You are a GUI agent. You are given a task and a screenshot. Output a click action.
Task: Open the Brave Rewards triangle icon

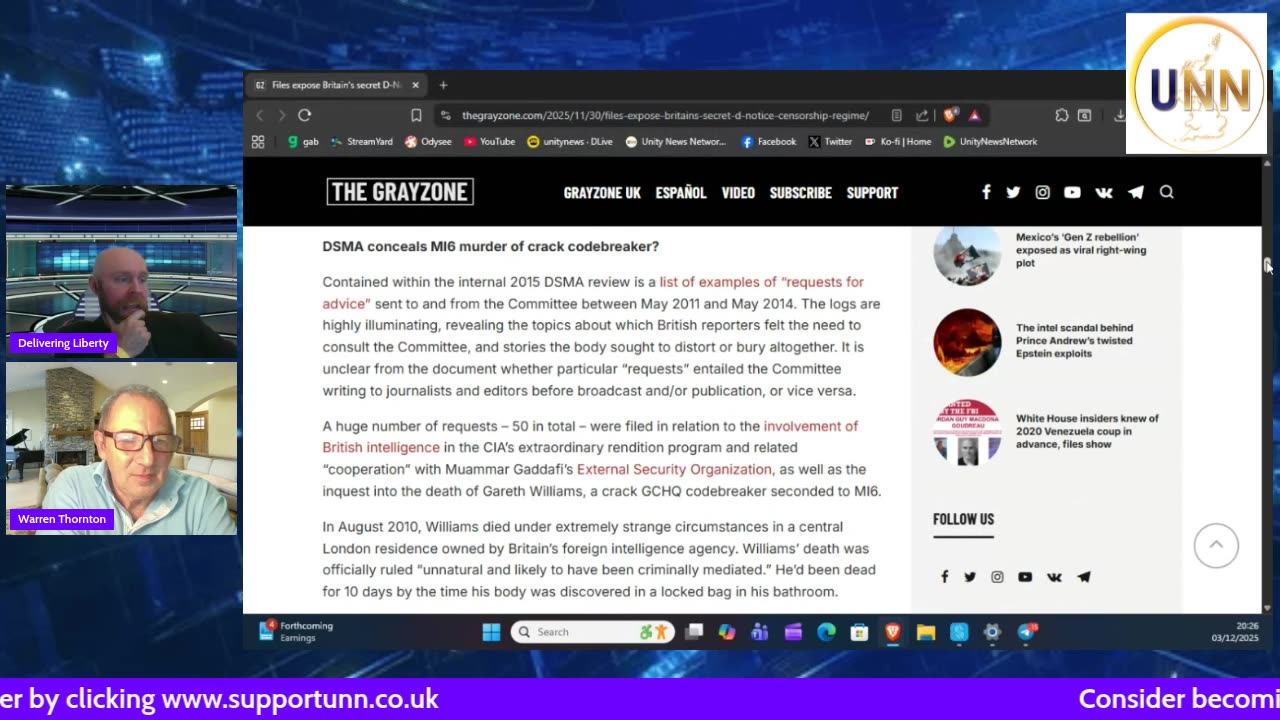click(x=974, y=115)
